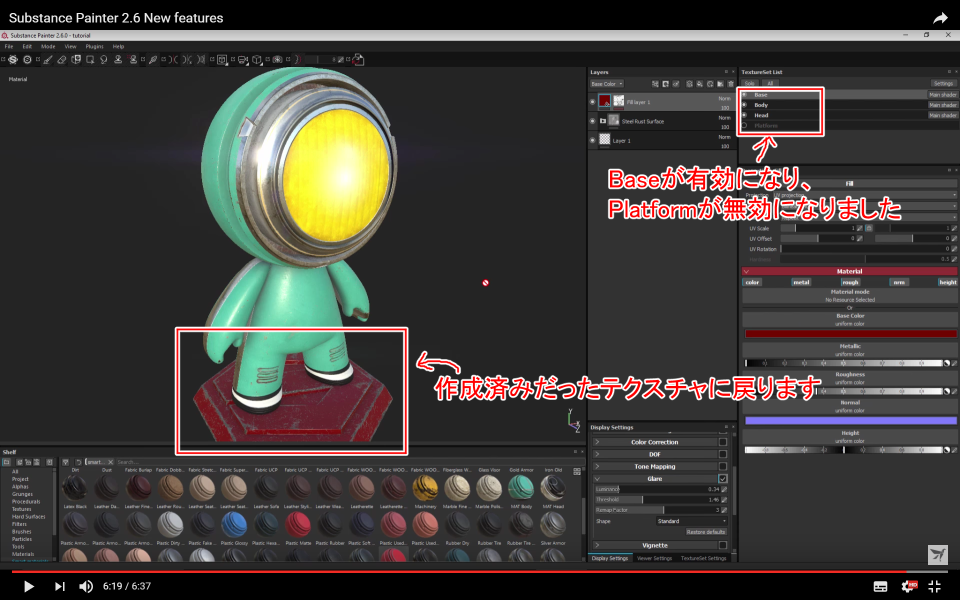Open the Glare Shape Standard dropdown
The width and height of the screenshot is (960, 600).
(691, 521)
